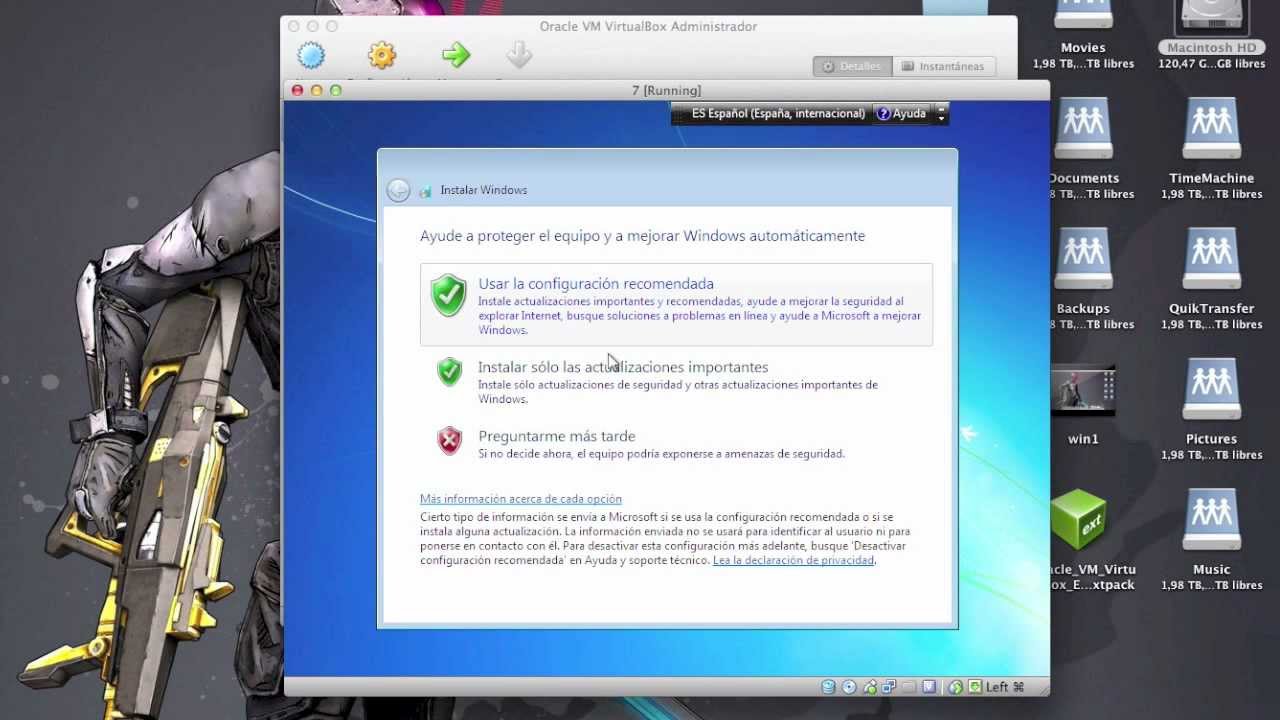
Task: Click the red shield with X icon
Action: [x=450, y=440]
